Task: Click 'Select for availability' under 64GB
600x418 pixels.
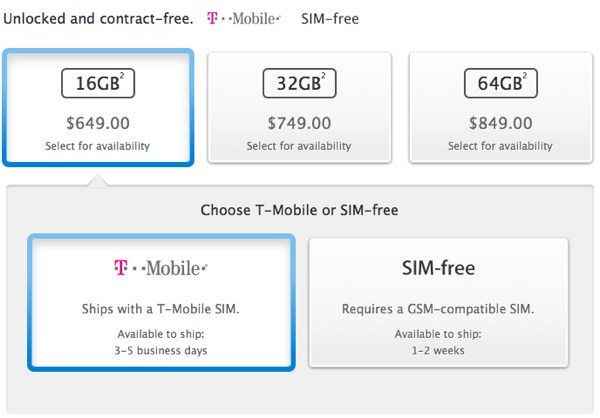Action: (500, 146)
